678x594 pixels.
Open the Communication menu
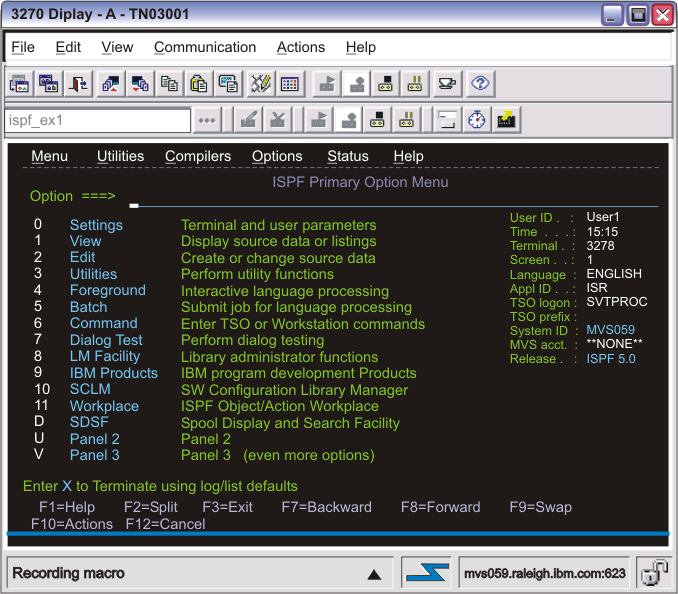click(x=205, y=47)
